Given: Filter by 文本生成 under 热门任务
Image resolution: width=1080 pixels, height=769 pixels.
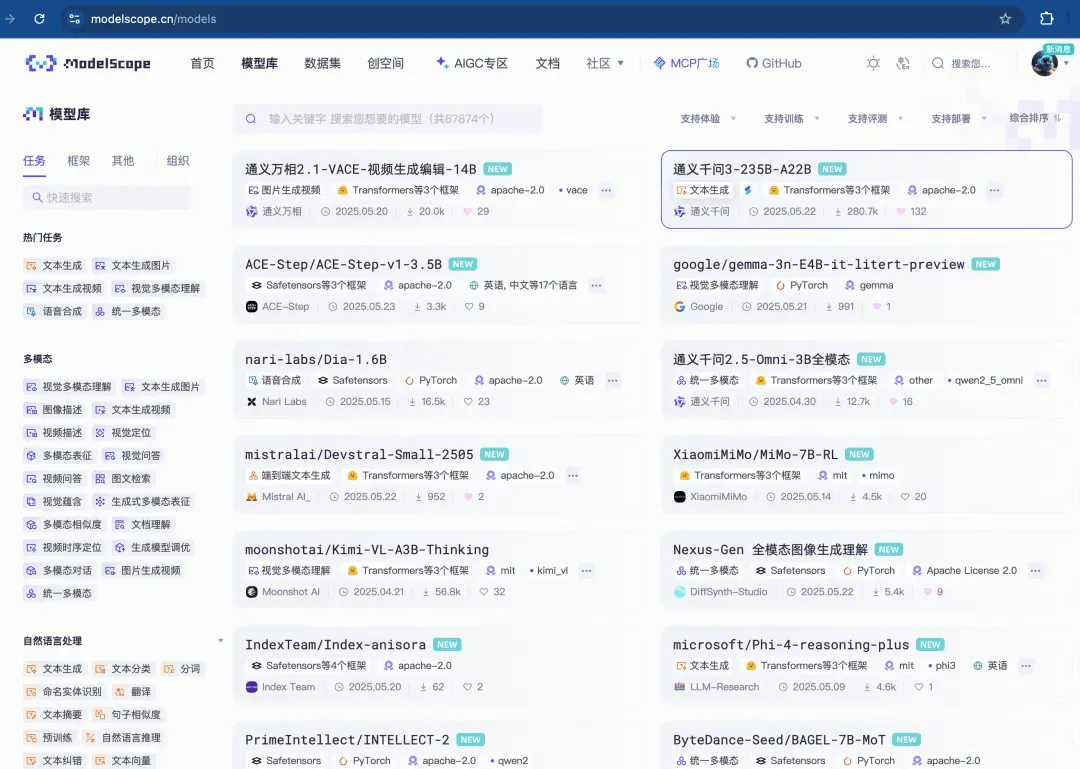Looking at the screenshot, I should click(54, 265).
